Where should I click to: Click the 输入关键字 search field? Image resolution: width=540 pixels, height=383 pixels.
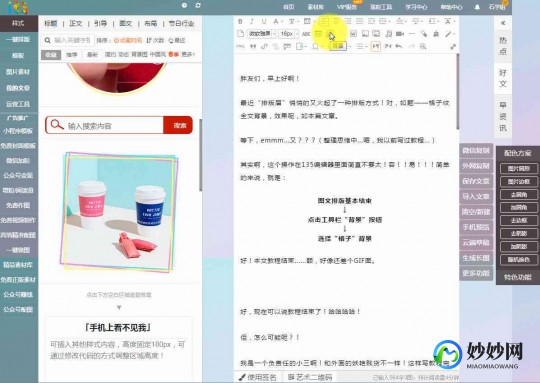tap(67, 40)
